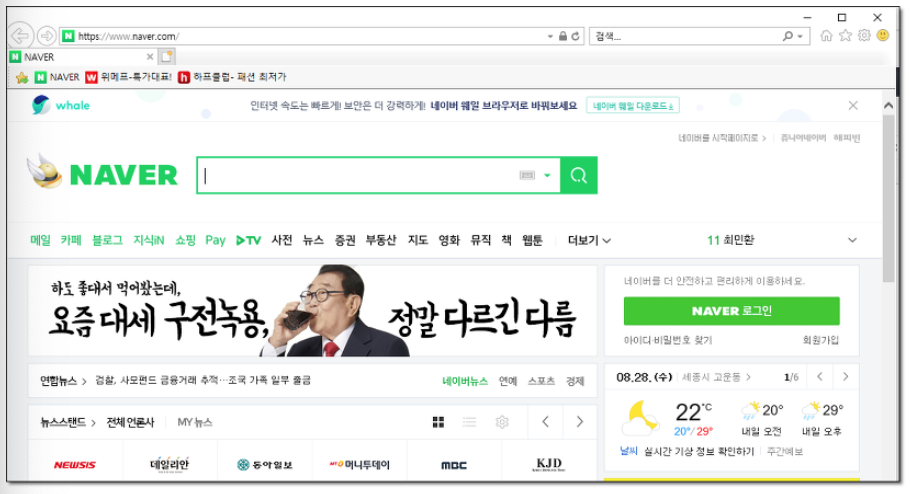Open 뉴스 menu item
The width and height of the screenshot is (910, 494).
point(313,240)
